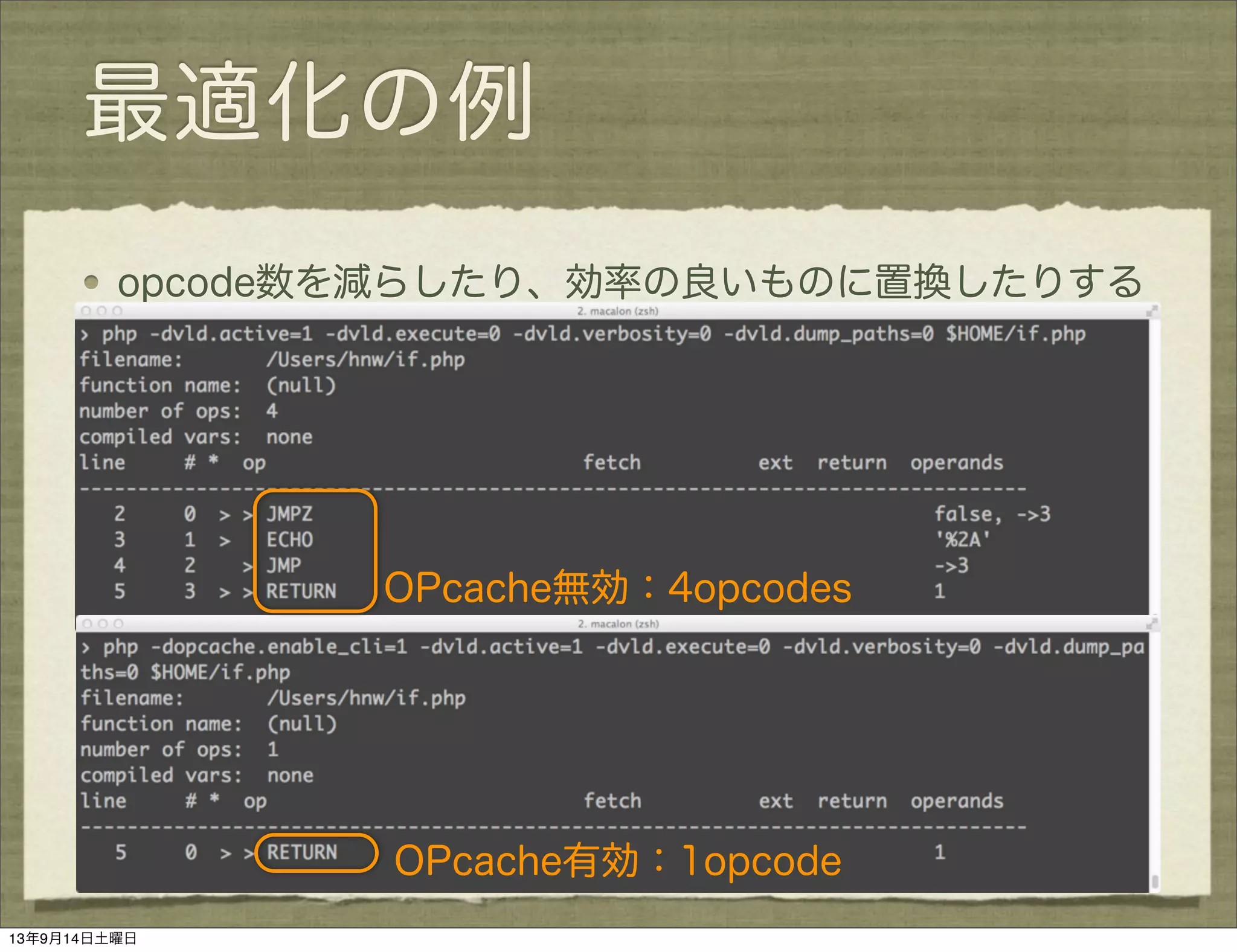
Task: Click 'op' column header in upper terminal
Action: pos(254,464)
